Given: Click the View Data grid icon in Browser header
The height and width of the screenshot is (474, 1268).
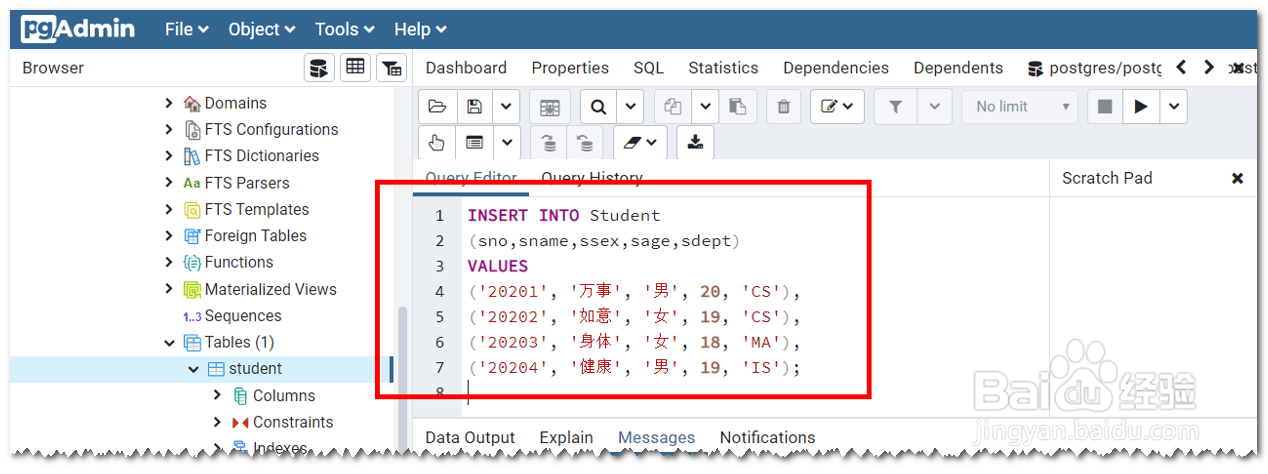Looking at the screenshot, I should point(355,68).
